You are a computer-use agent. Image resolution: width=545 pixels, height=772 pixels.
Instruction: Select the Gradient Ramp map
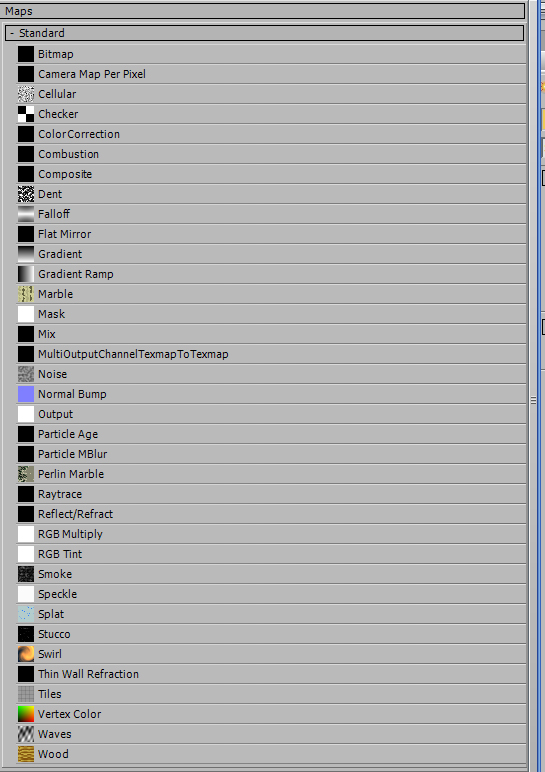pos(271,274)
